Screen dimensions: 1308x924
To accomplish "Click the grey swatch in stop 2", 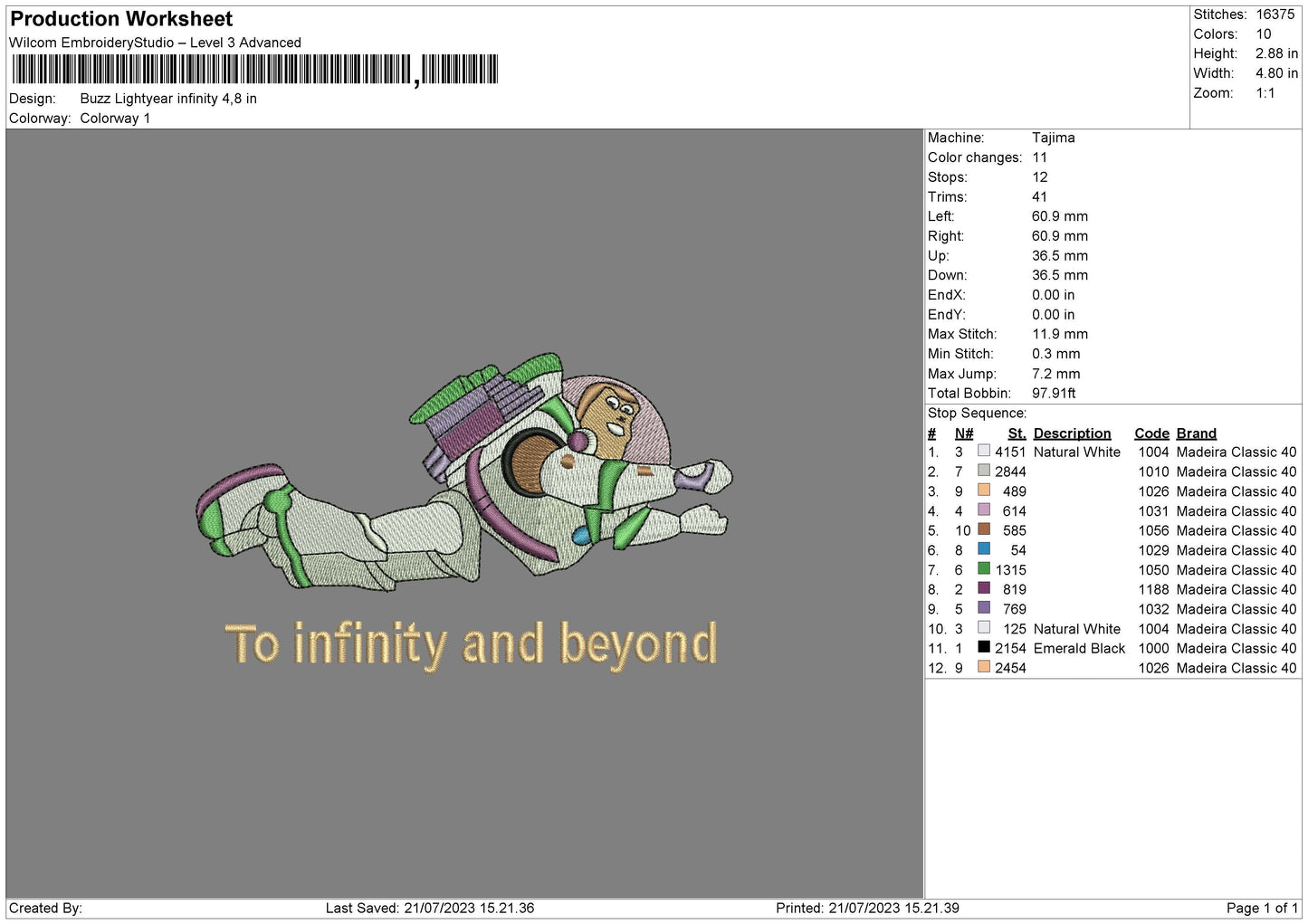I will tap(984, 471).
